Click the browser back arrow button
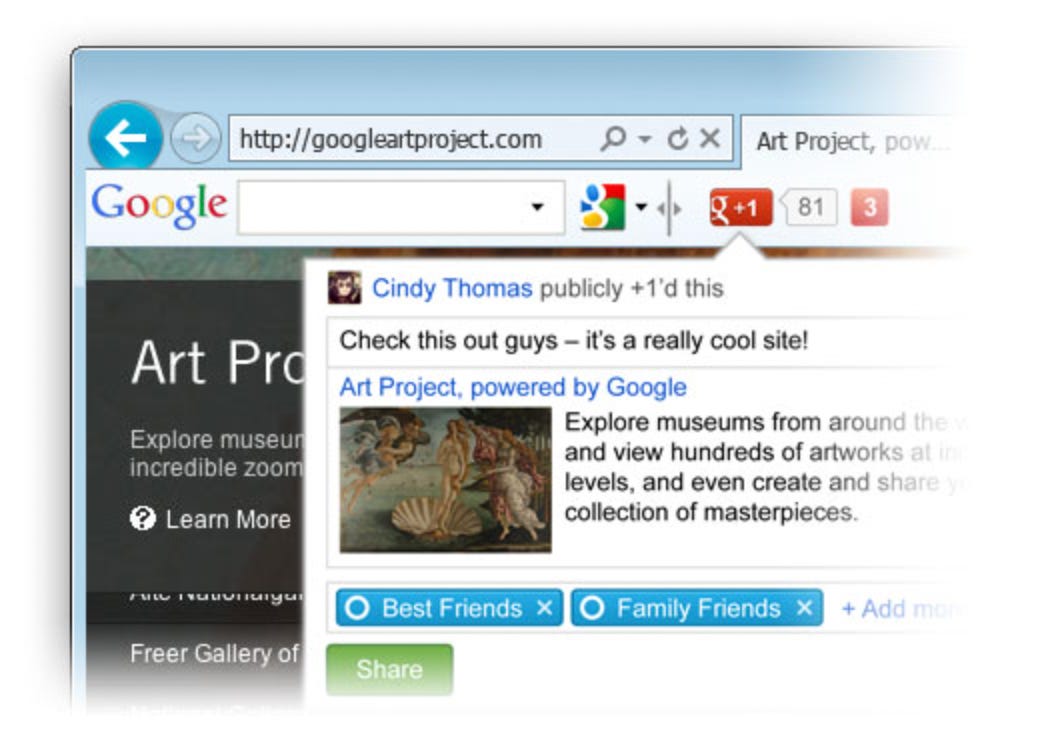This screenshot has height=730, width=1046. click(x=125, y=137)
